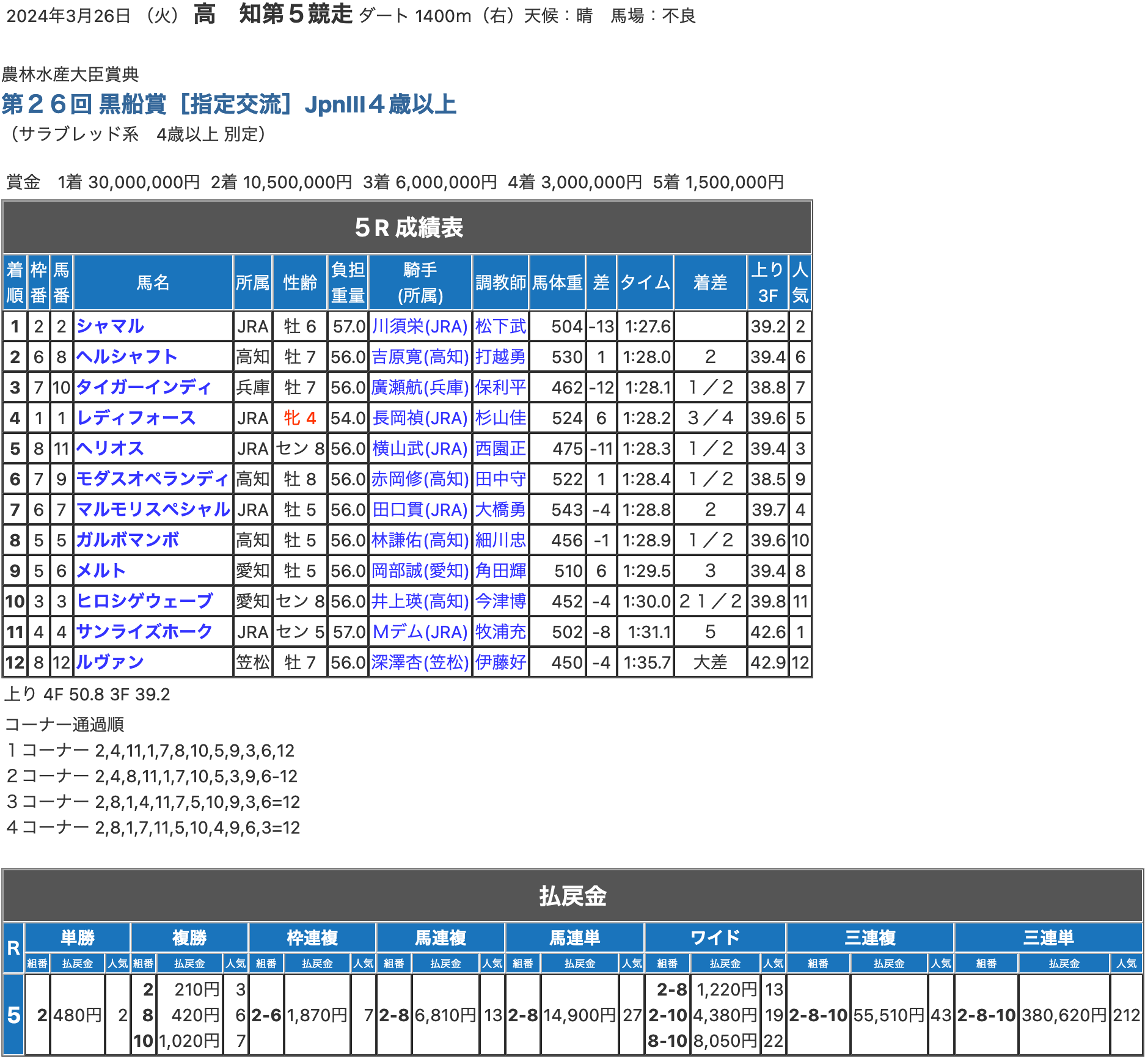Open horse link メルト
This screenshot has height=1064, width=1145.
101,571
